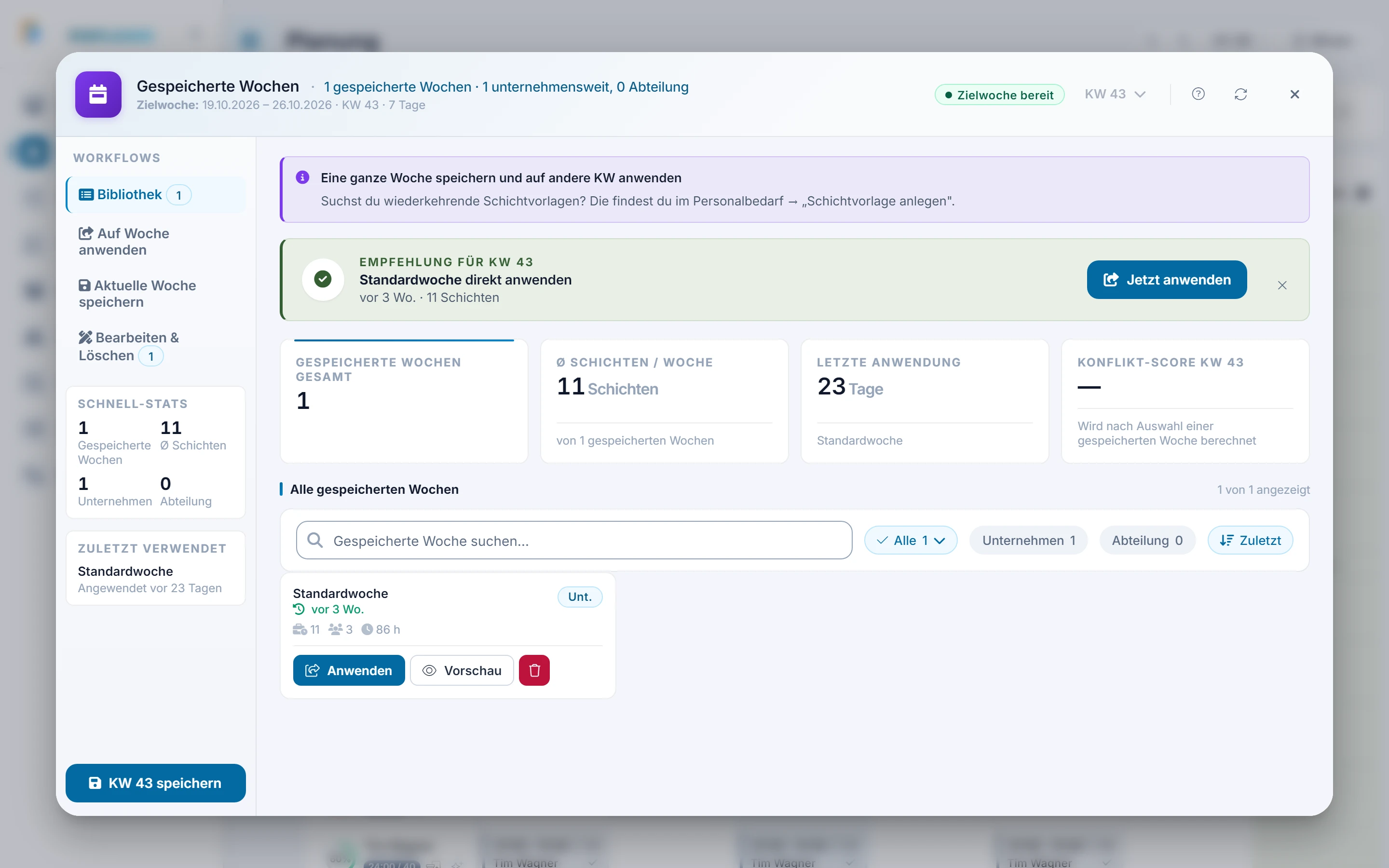The height and width of the screenshot is (868, 1389).
Task: Click the KW 43 speichern button
Action: pyautogui.click(x=156, y=783)
